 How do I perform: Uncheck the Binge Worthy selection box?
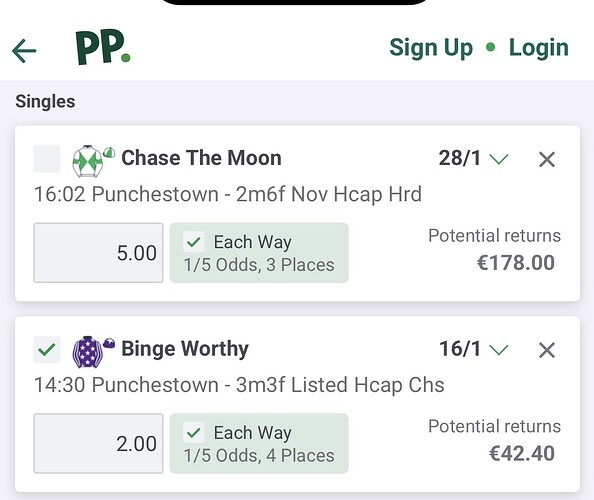coord(47,350)
